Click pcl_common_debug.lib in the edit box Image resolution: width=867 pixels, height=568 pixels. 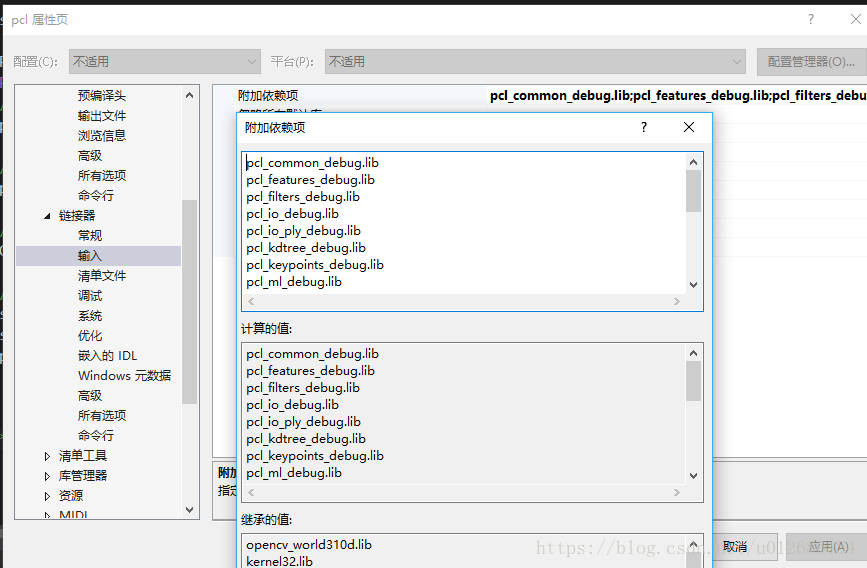click(312, 163)
